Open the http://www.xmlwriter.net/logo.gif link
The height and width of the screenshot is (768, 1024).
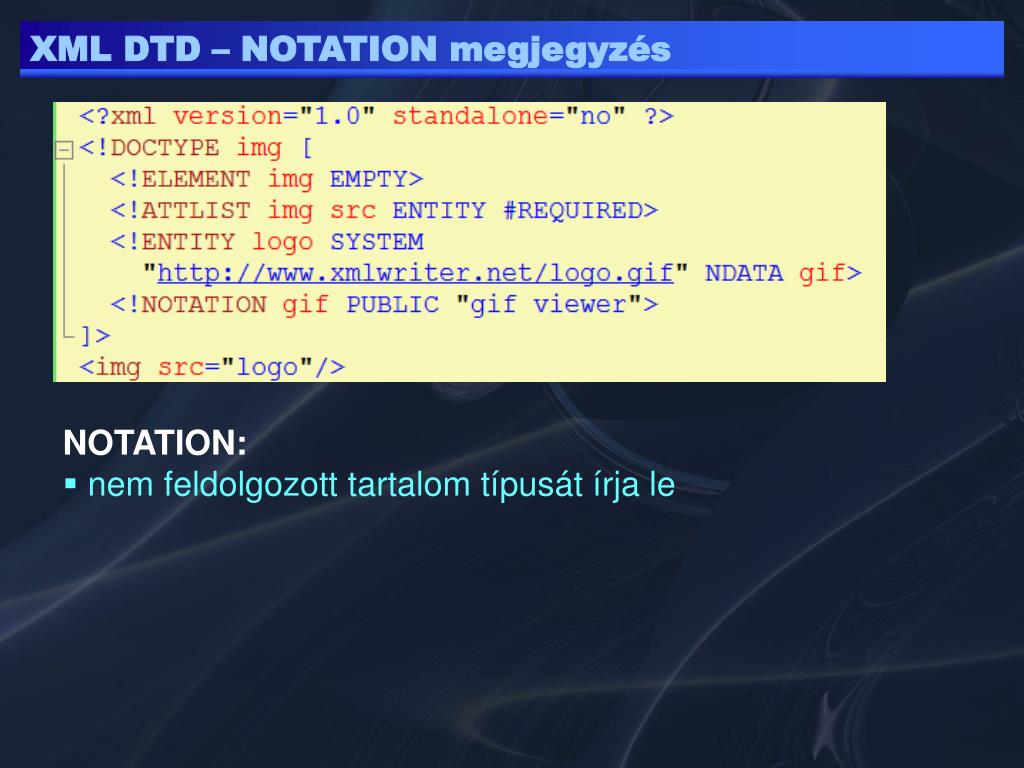point(415,273)
